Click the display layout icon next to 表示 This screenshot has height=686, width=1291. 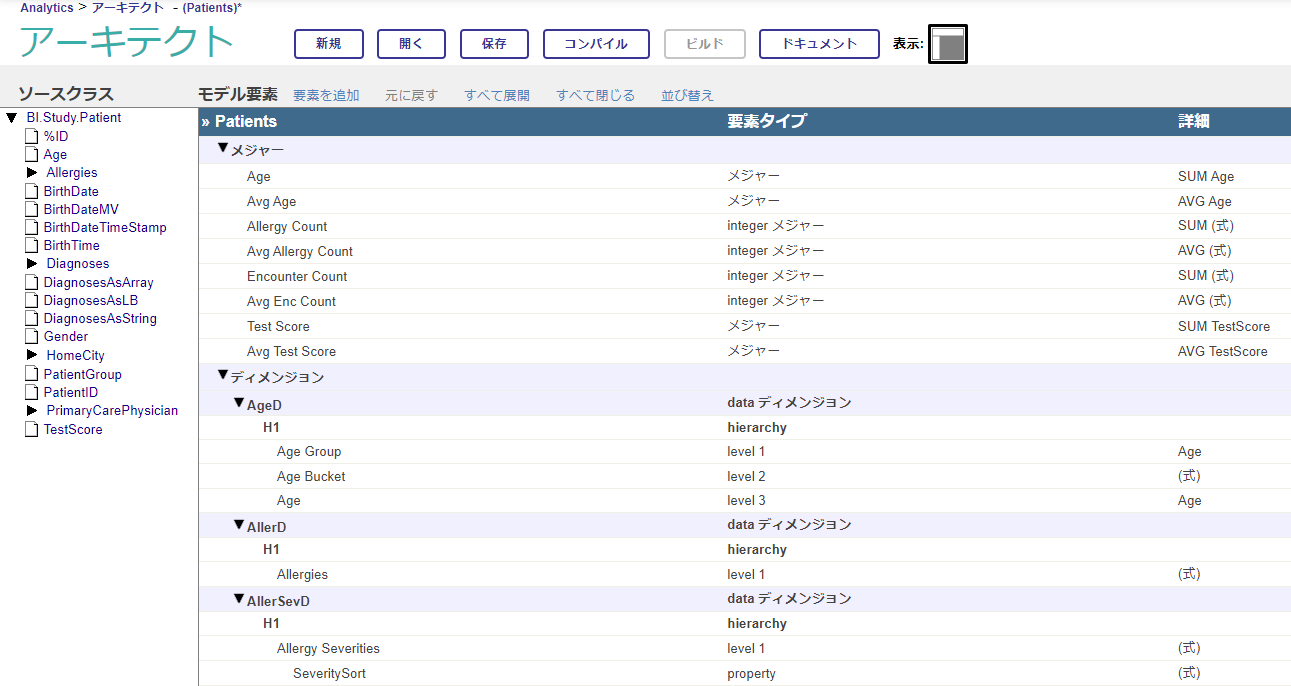947,44
